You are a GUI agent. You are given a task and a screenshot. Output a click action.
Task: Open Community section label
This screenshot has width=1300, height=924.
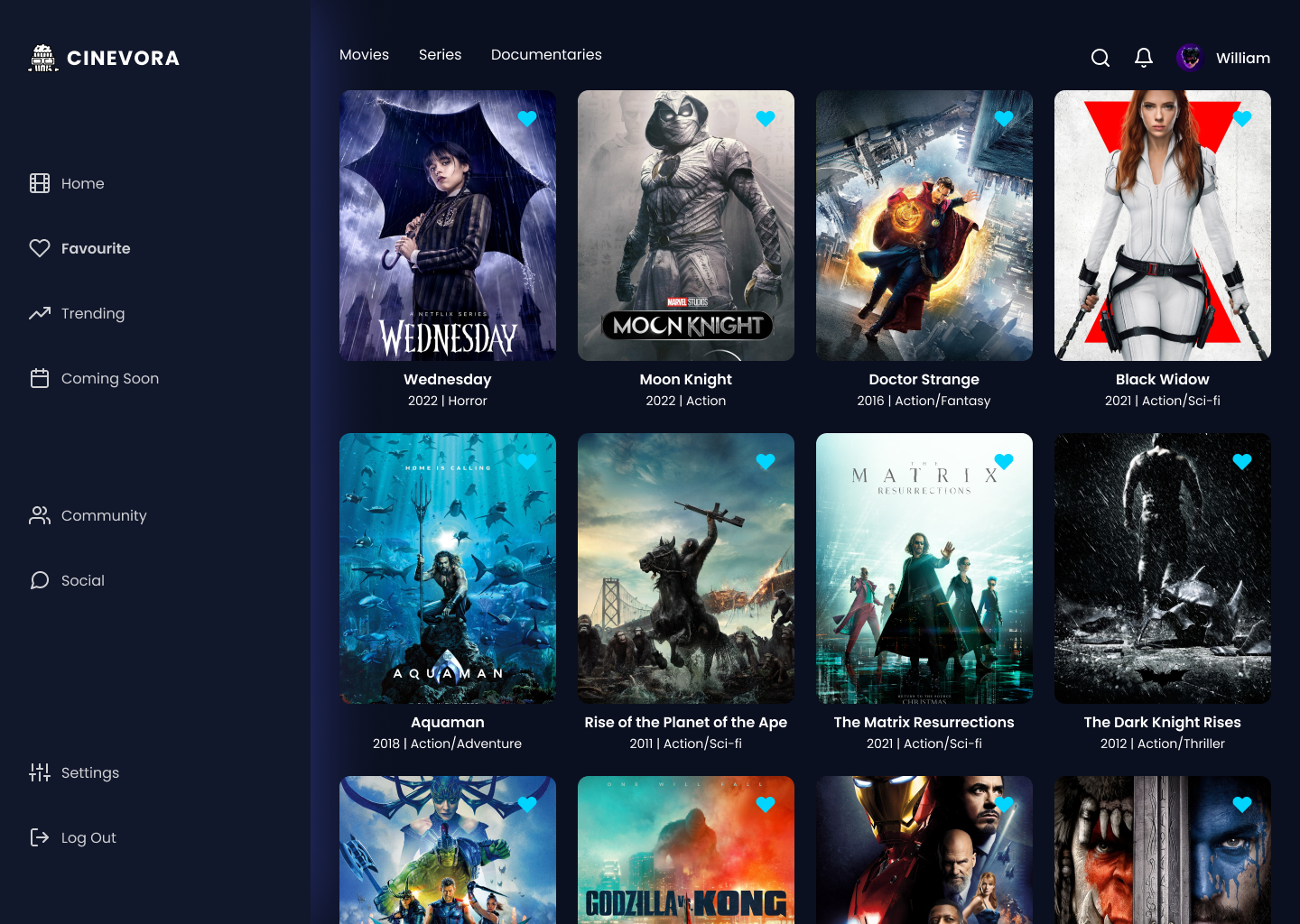(x=104, y=515)
